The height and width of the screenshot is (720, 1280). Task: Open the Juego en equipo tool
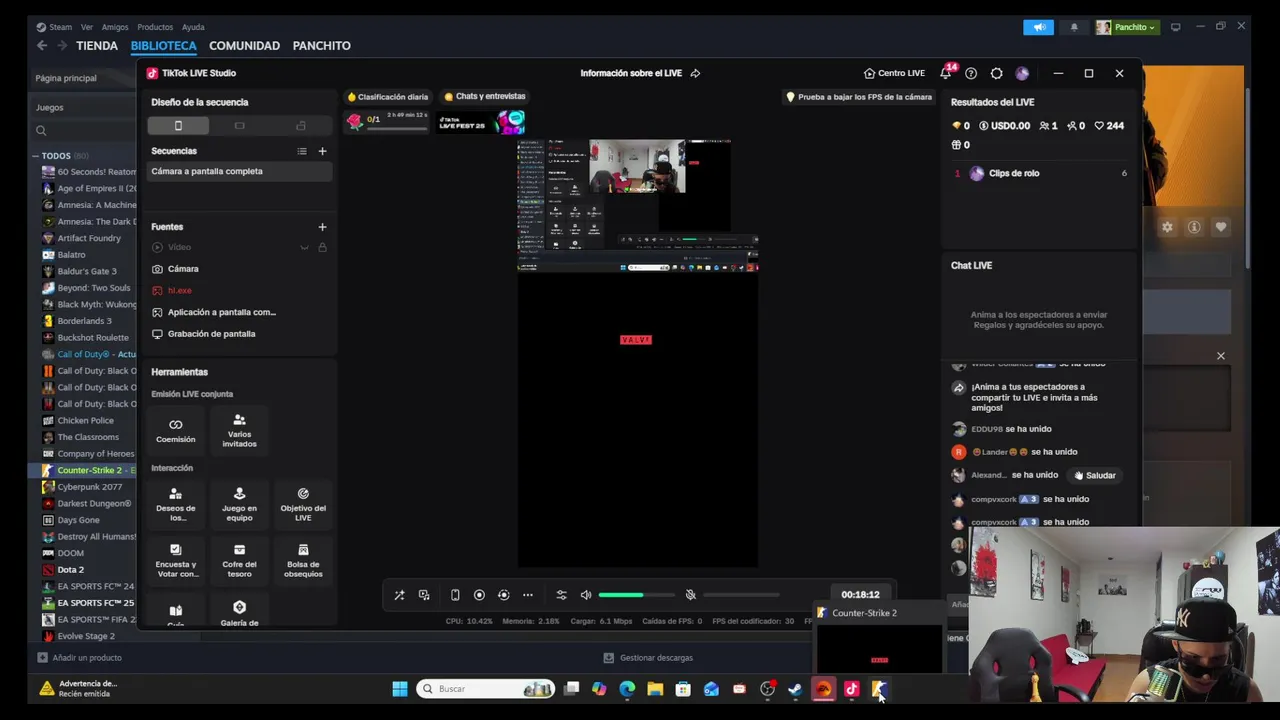click(x=239, y=504)
